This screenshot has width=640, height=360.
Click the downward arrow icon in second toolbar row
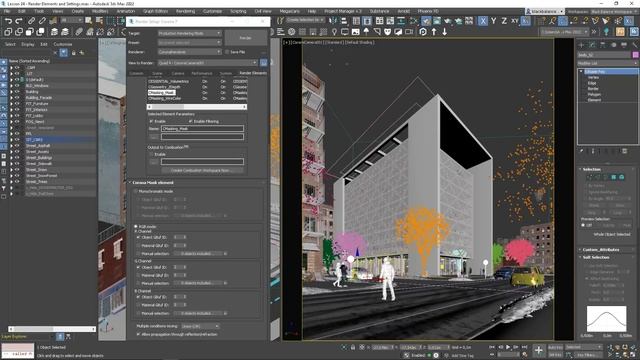pyautogui.click(x=444, y=31)
